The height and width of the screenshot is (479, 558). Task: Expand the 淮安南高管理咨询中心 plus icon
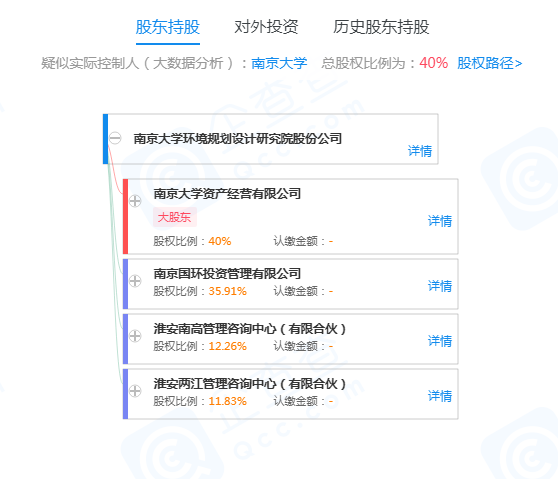pyautogui.click(x=135, y=336)
